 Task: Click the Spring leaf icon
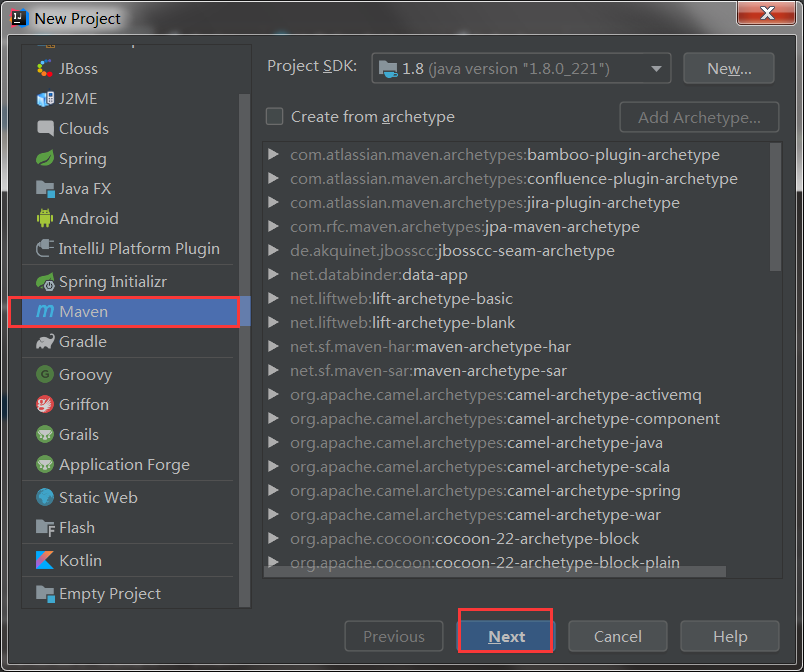pos(45,158)
